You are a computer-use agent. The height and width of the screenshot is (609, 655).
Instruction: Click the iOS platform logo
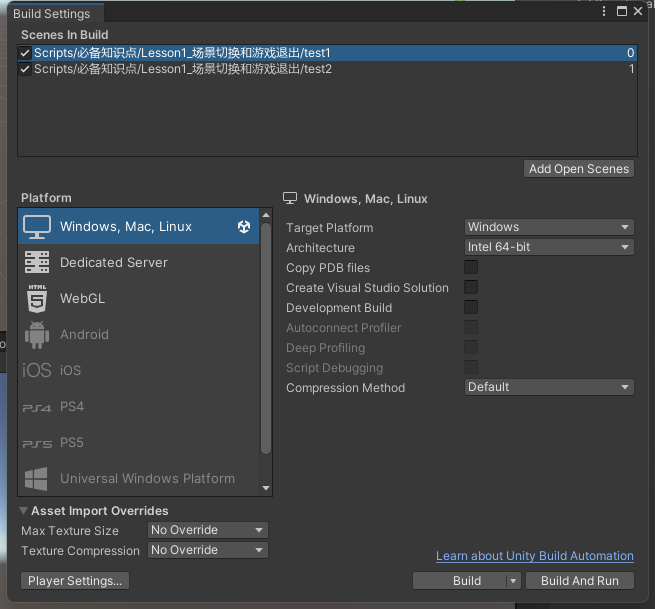(x=37, y=370)
